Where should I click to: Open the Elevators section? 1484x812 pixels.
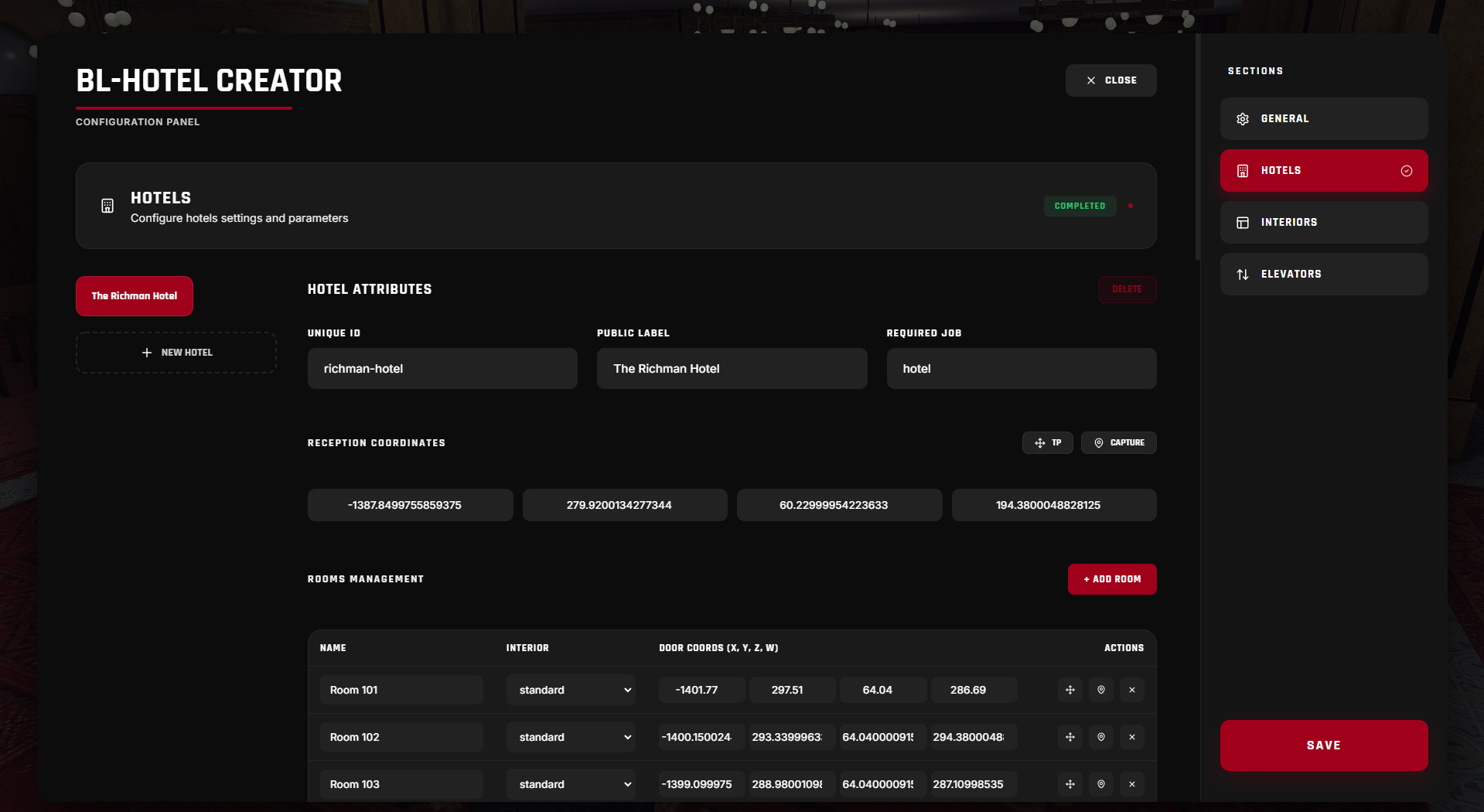coord(1324,274)
